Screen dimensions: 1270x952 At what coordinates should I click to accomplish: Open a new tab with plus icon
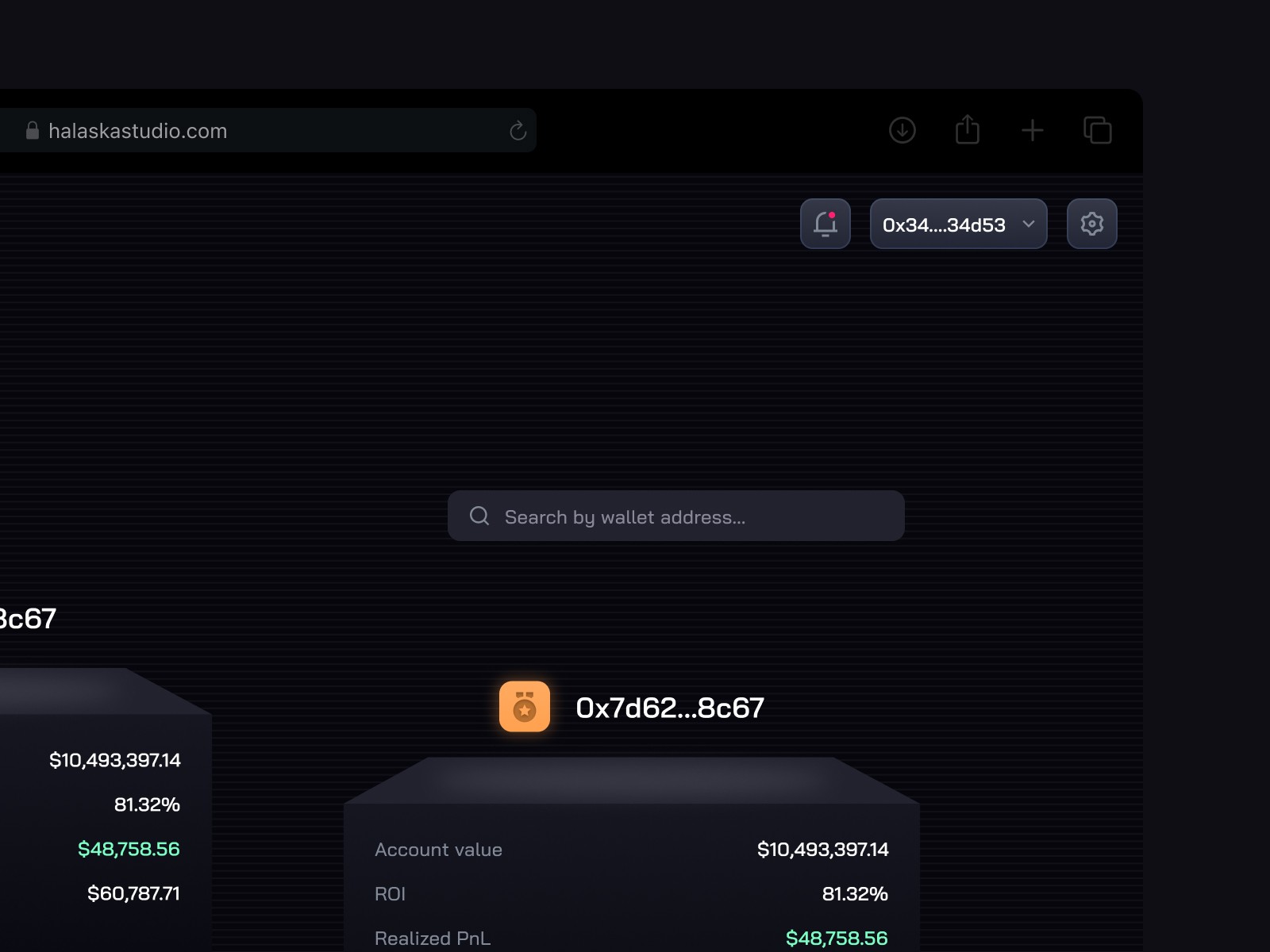[x=1033, y=130]
